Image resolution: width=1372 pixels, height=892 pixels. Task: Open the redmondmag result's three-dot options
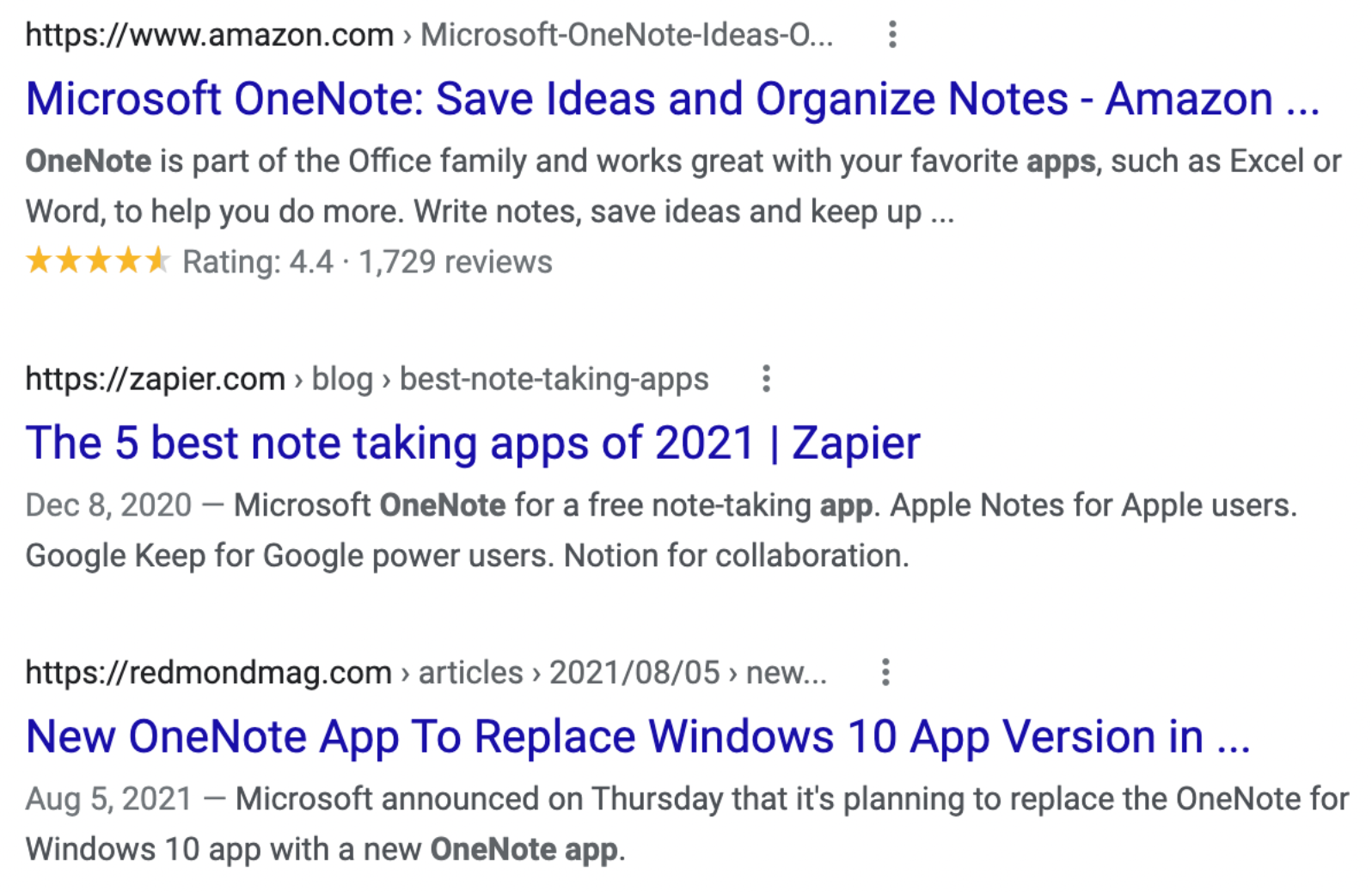(x=885, y=672)
